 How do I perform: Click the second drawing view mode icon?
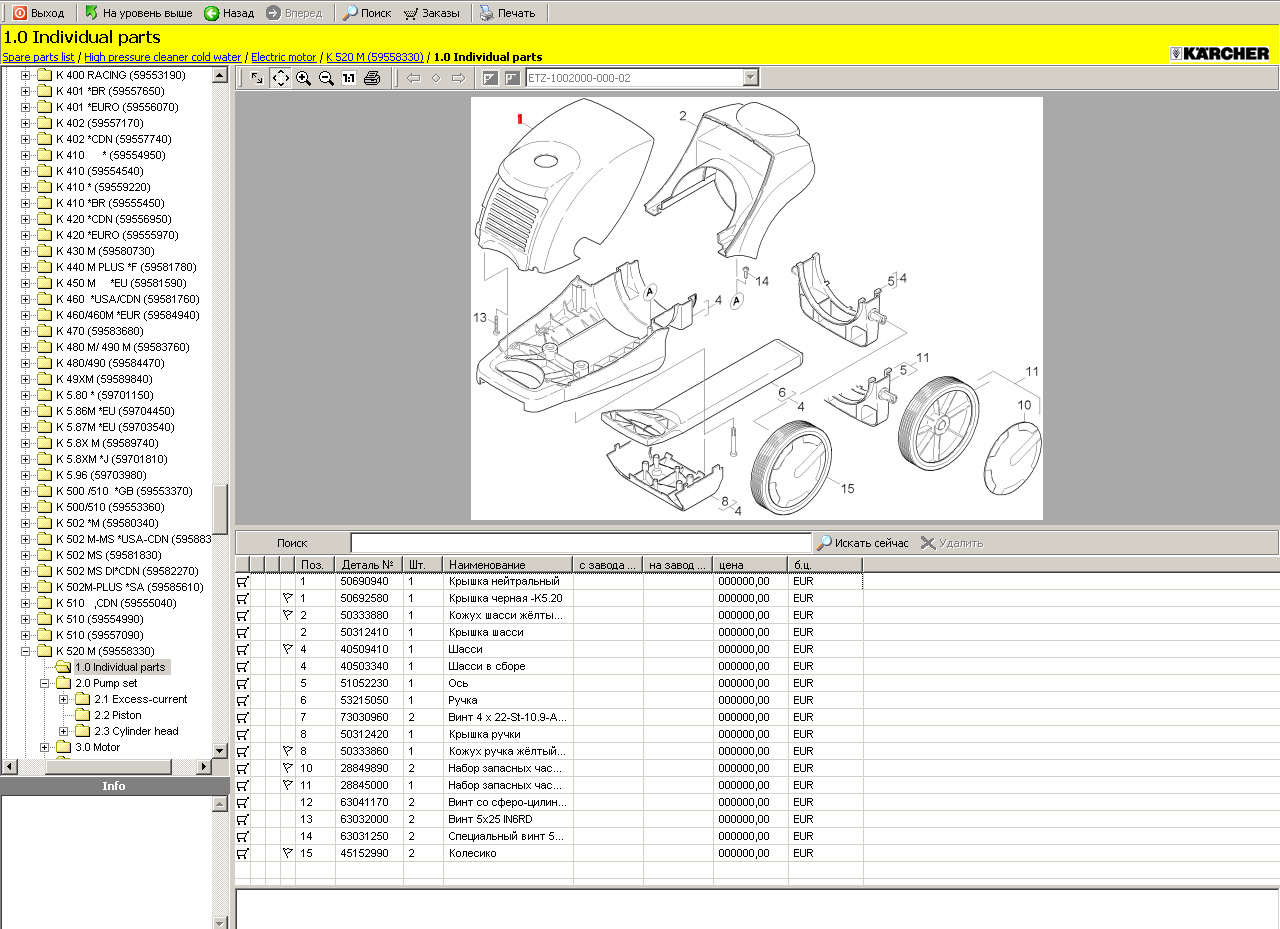pyautogui.click(x=512, y=78)
